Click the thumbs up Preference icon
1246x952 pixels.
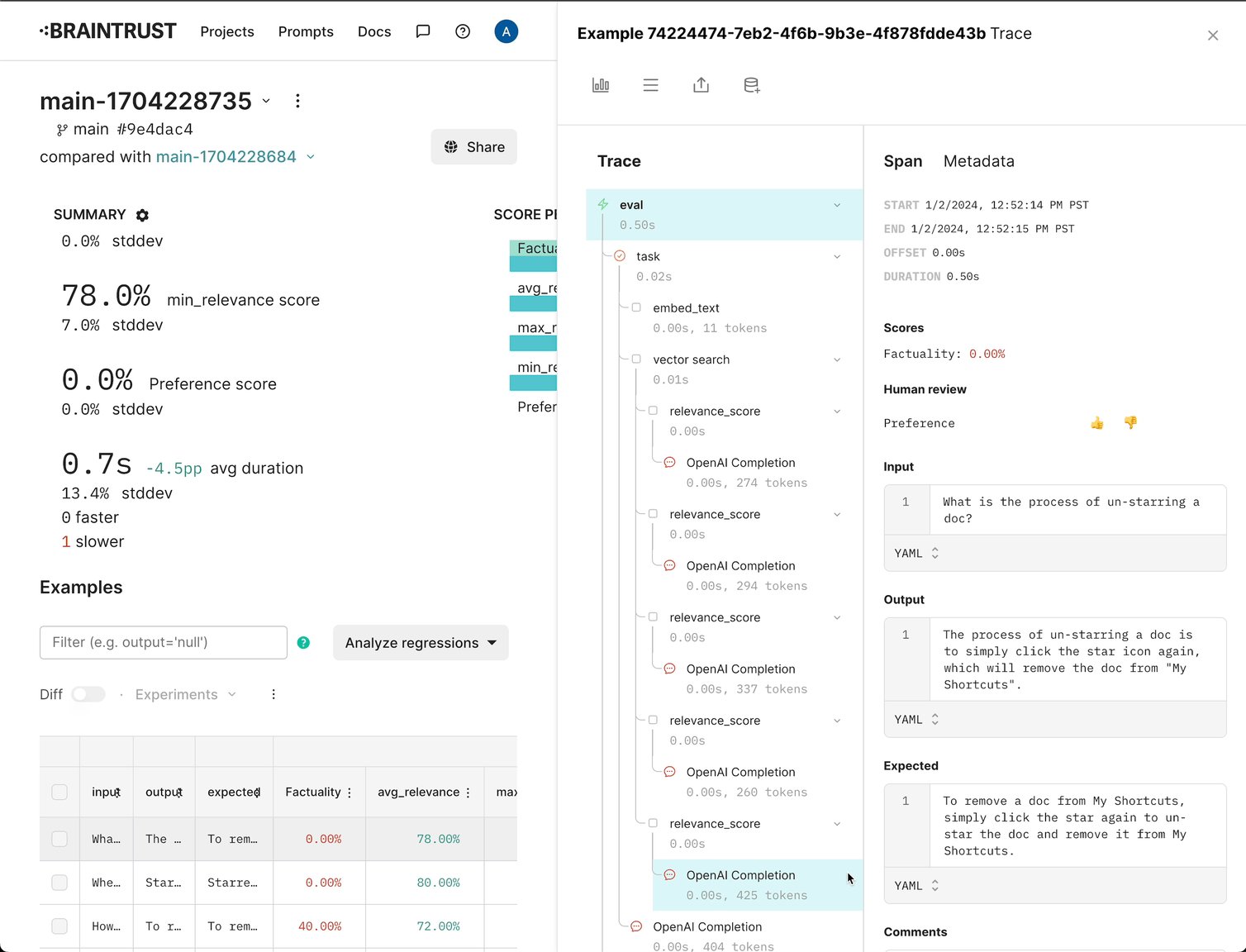[1096, 423]
